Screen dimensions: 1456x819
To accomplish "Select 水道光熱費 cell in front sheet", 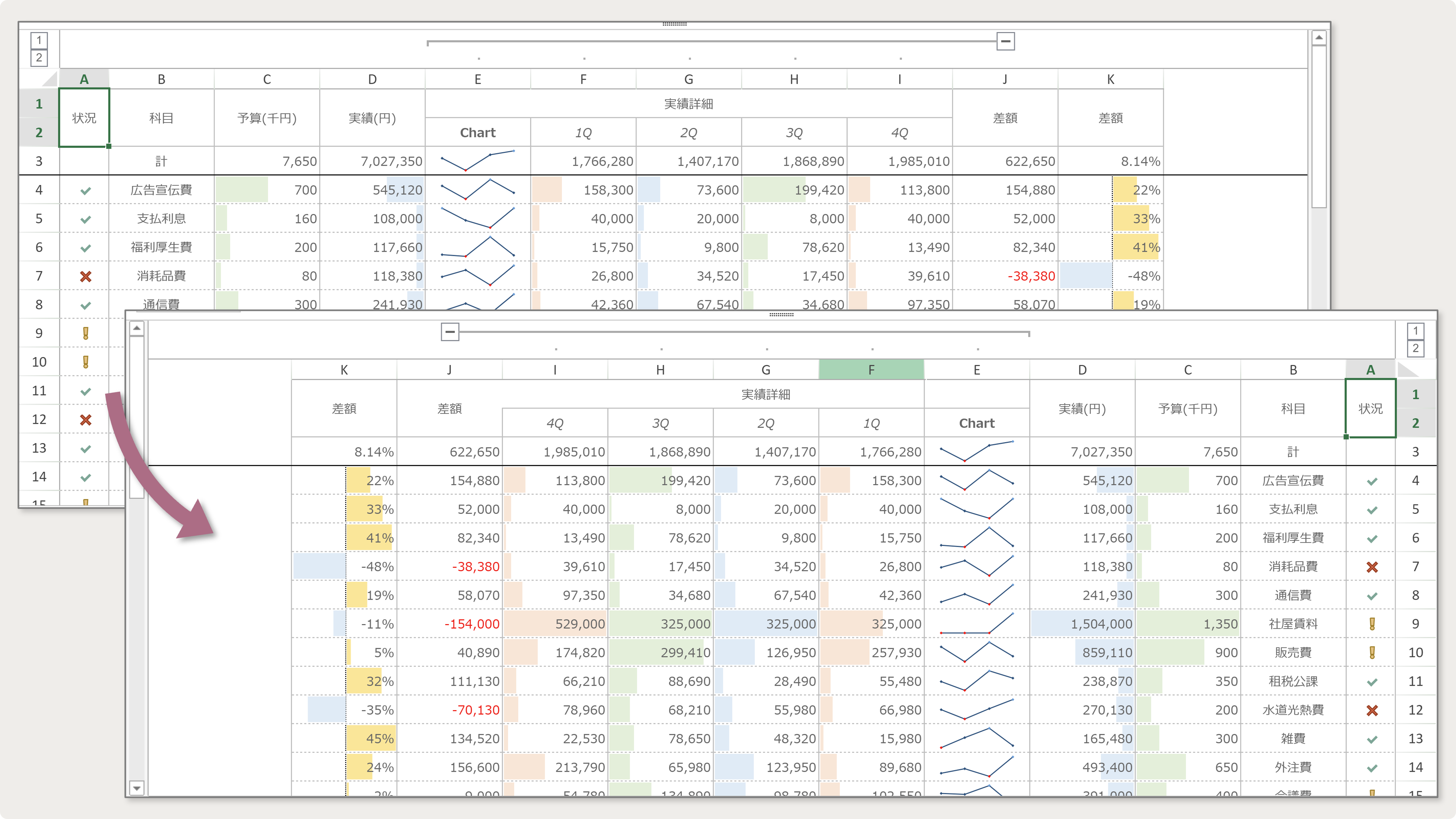I will point(1293,710).
